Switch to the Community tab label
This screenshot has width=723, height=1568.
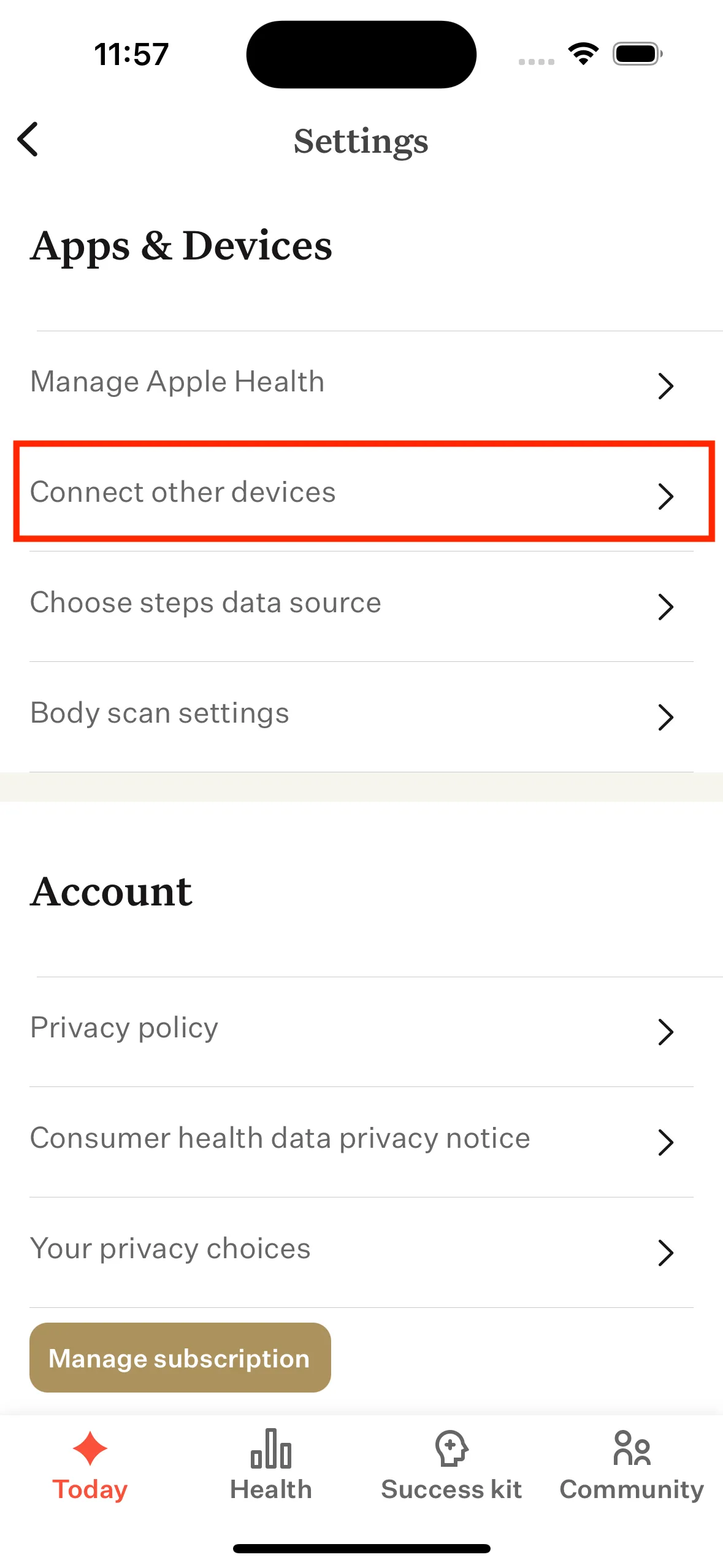(632, 1489)
